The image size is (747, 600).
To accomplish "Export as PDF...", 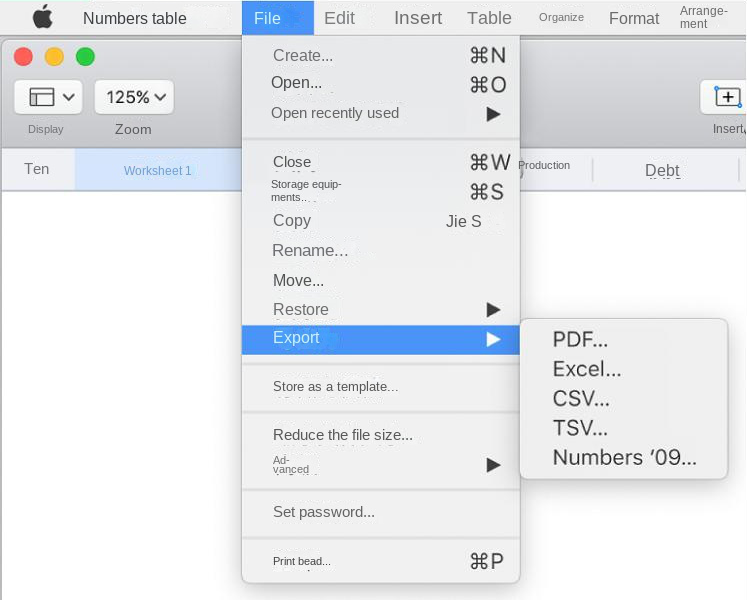I will coord(624,339).
